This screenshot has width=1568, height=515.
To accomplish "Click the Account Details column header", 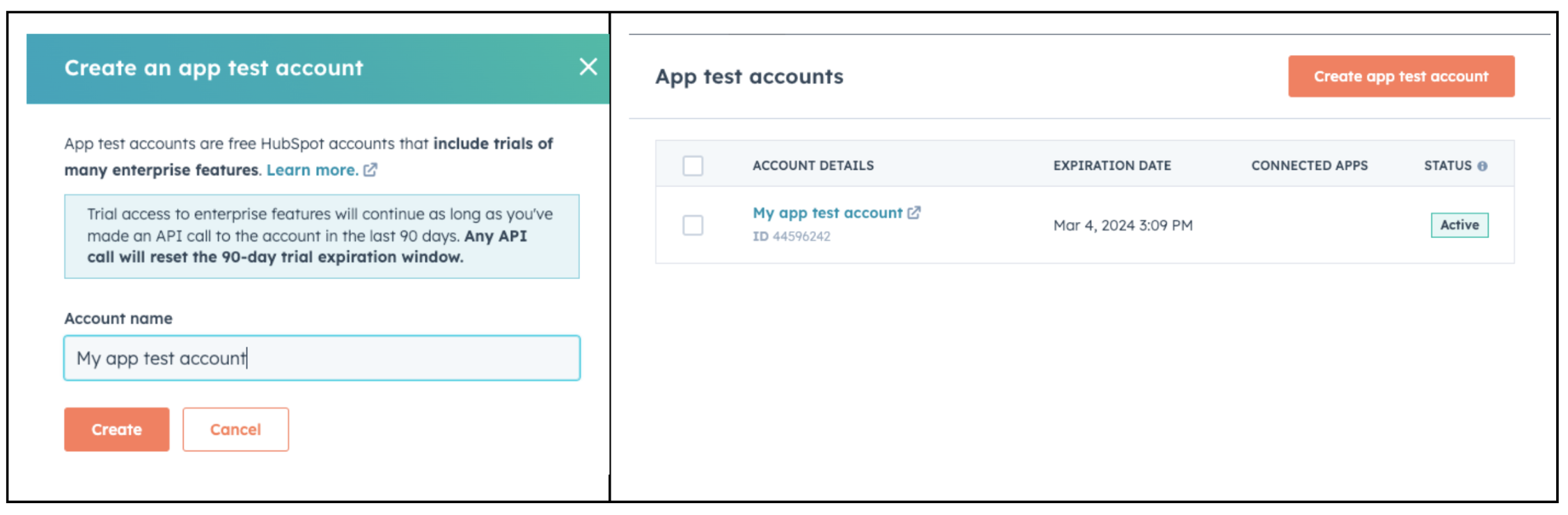I will click(x=813, y=166).
